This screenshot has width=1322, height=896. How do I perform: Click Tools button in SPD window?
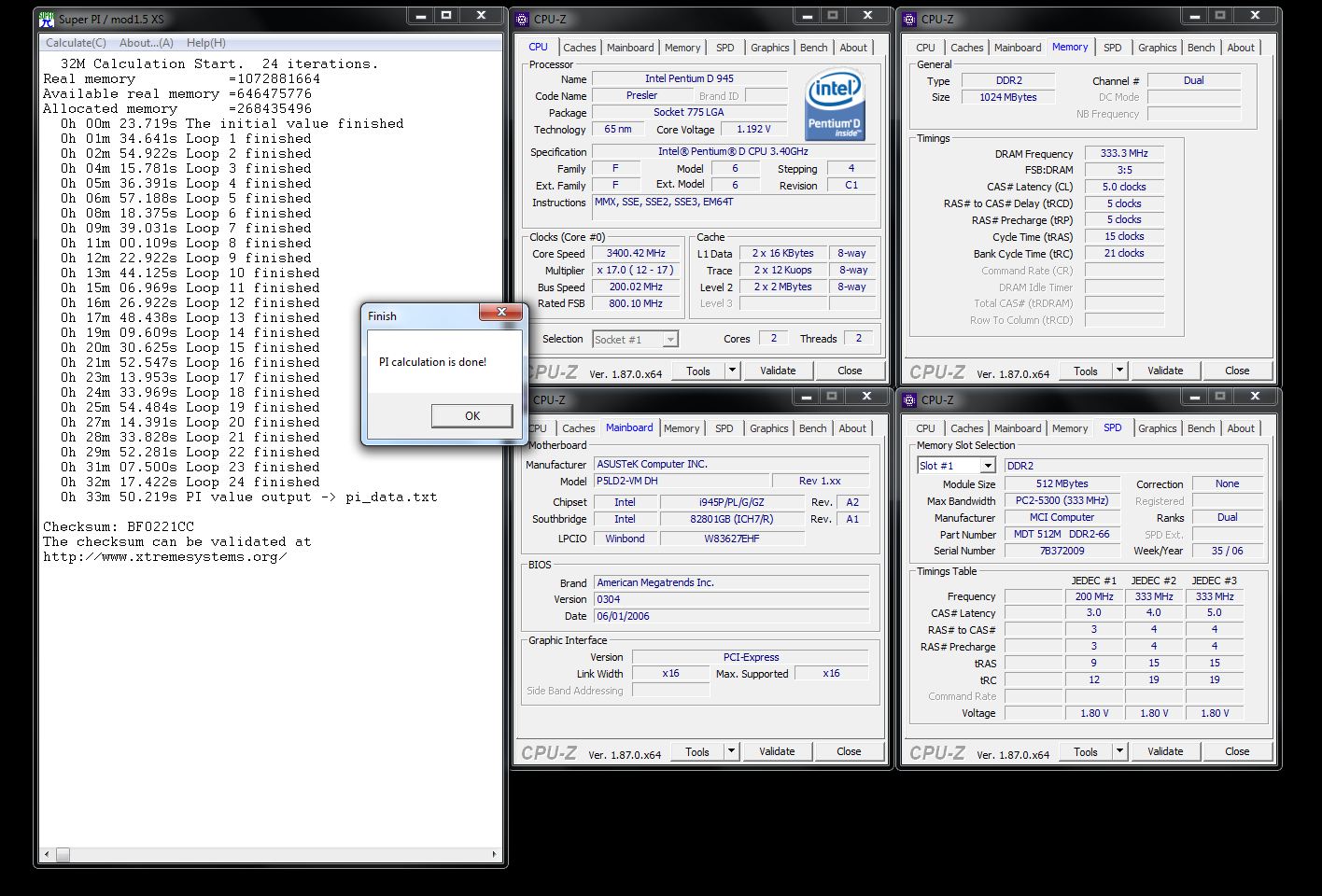click(1086, 751)
